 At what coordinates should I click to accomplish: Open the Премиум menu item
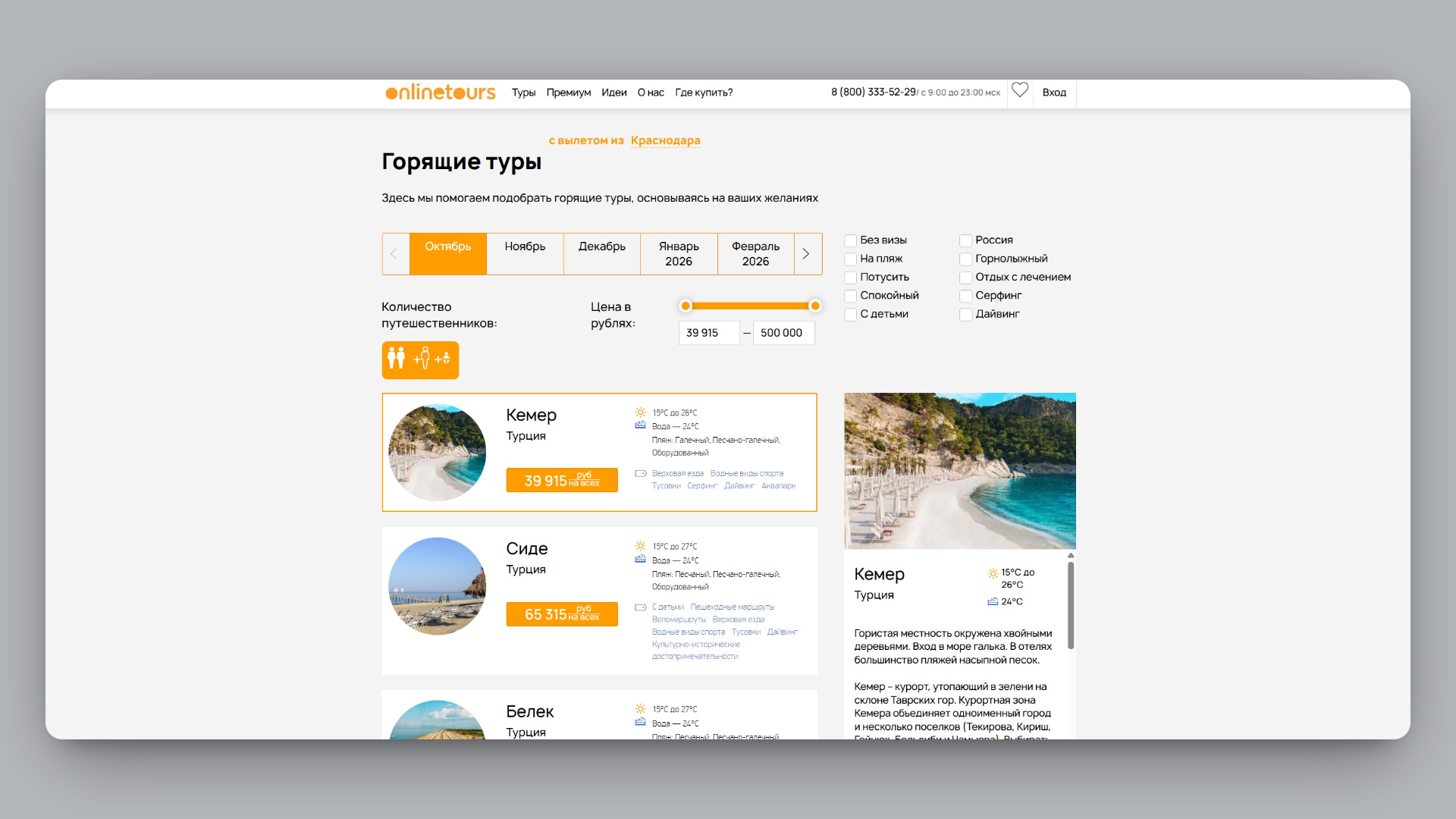(567, 92)
